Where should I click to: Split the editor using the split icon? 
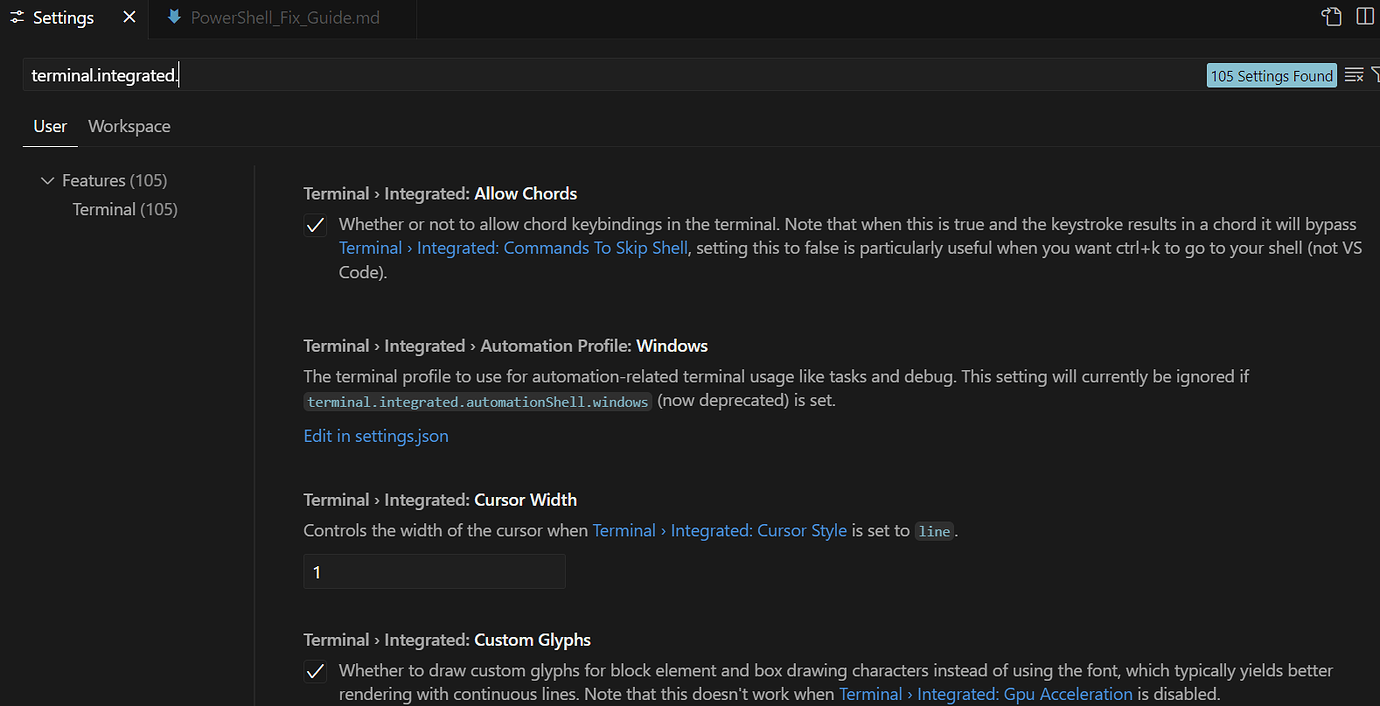1365,16
